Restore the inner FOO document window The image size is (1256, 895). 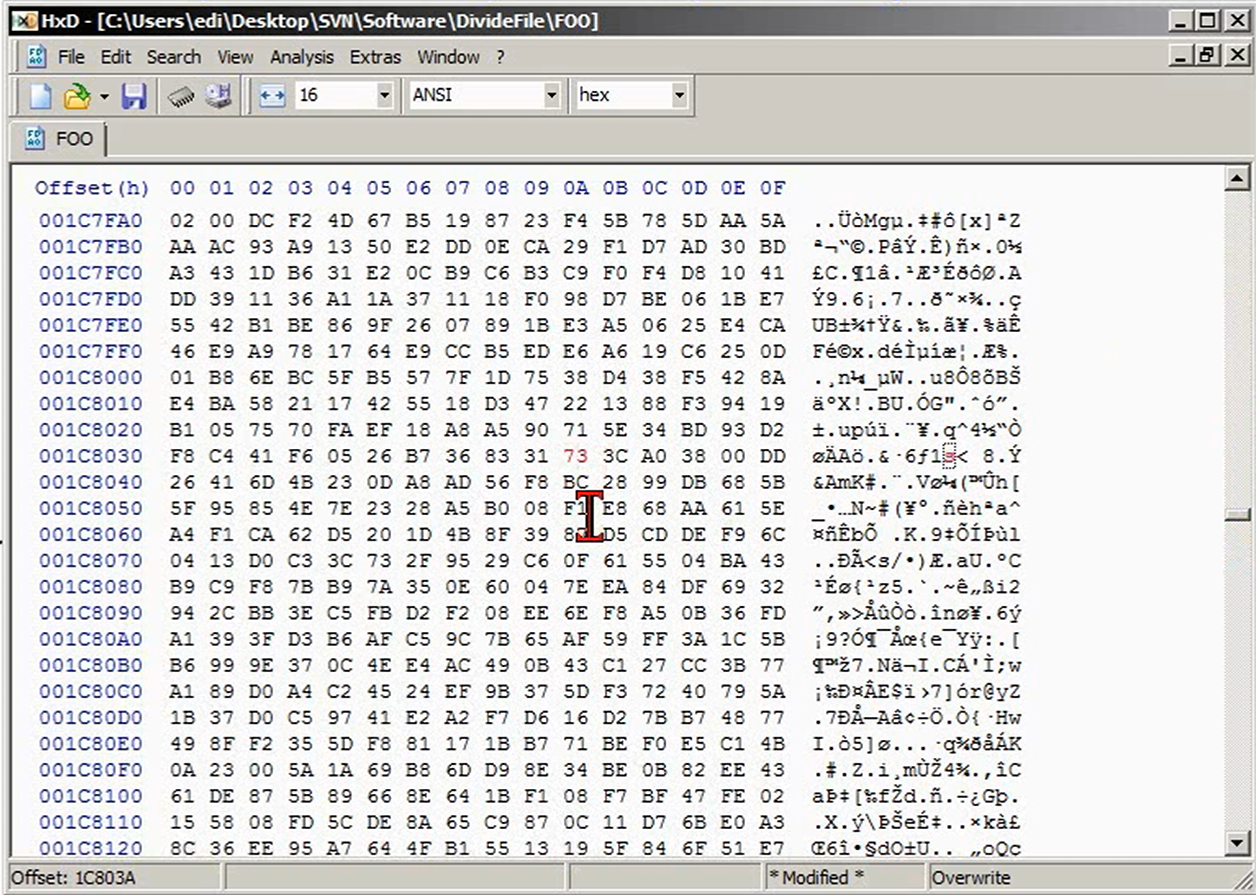pyautogui.click(x=1207, y=57)
